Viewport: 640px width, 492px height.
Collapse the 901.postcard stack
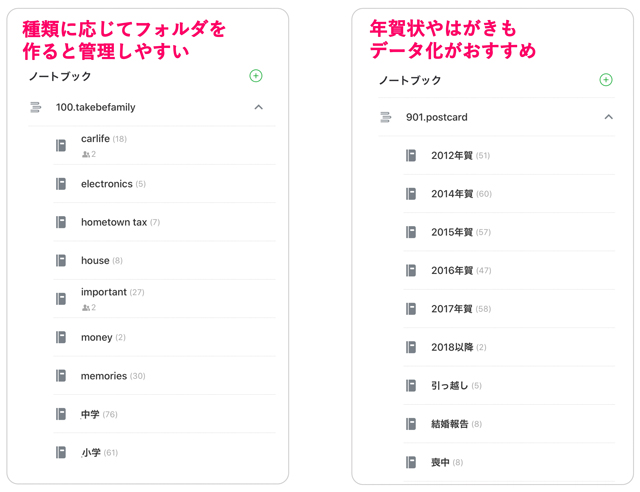tap(608, 117)
